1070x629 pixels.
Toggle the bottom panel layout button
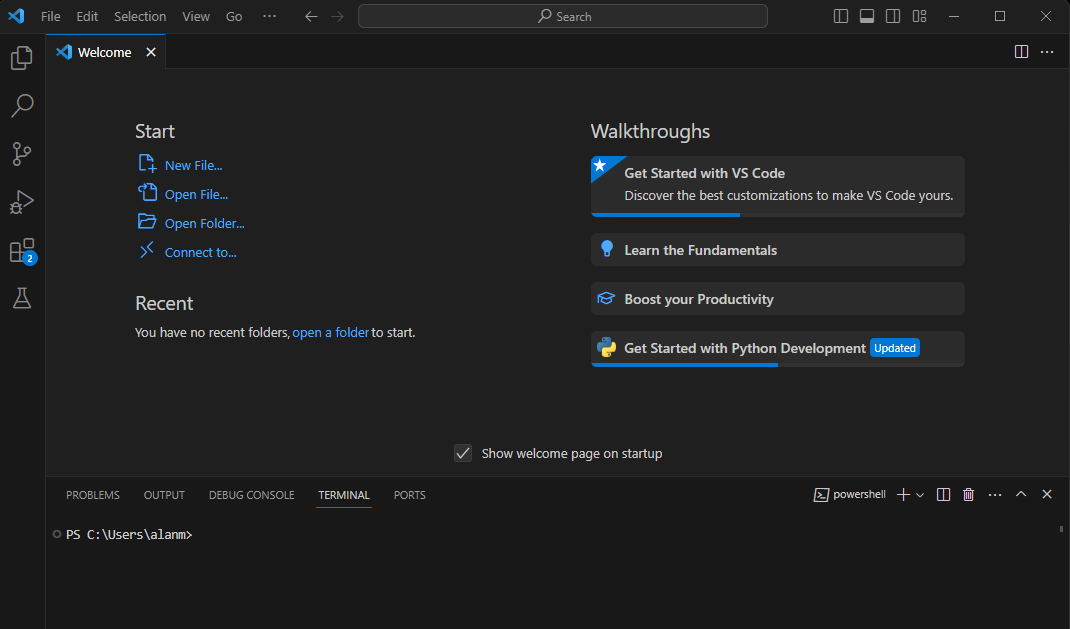tap(867, 16)
